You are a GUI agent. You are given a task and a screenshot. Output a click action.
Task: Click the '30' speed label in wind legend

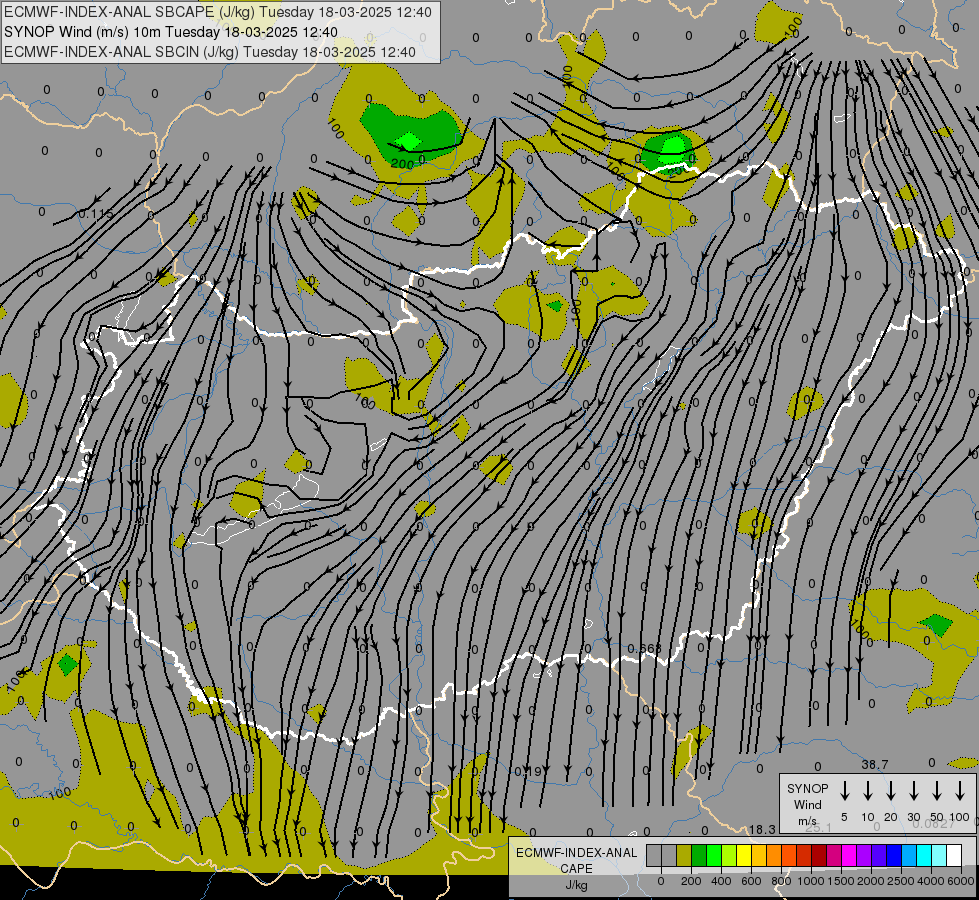[x=913, y=817]
